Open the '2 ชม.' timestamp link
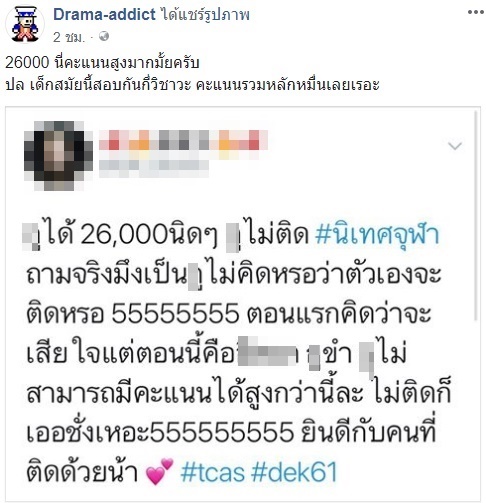486x503 pixels. (x=69, y=37)
